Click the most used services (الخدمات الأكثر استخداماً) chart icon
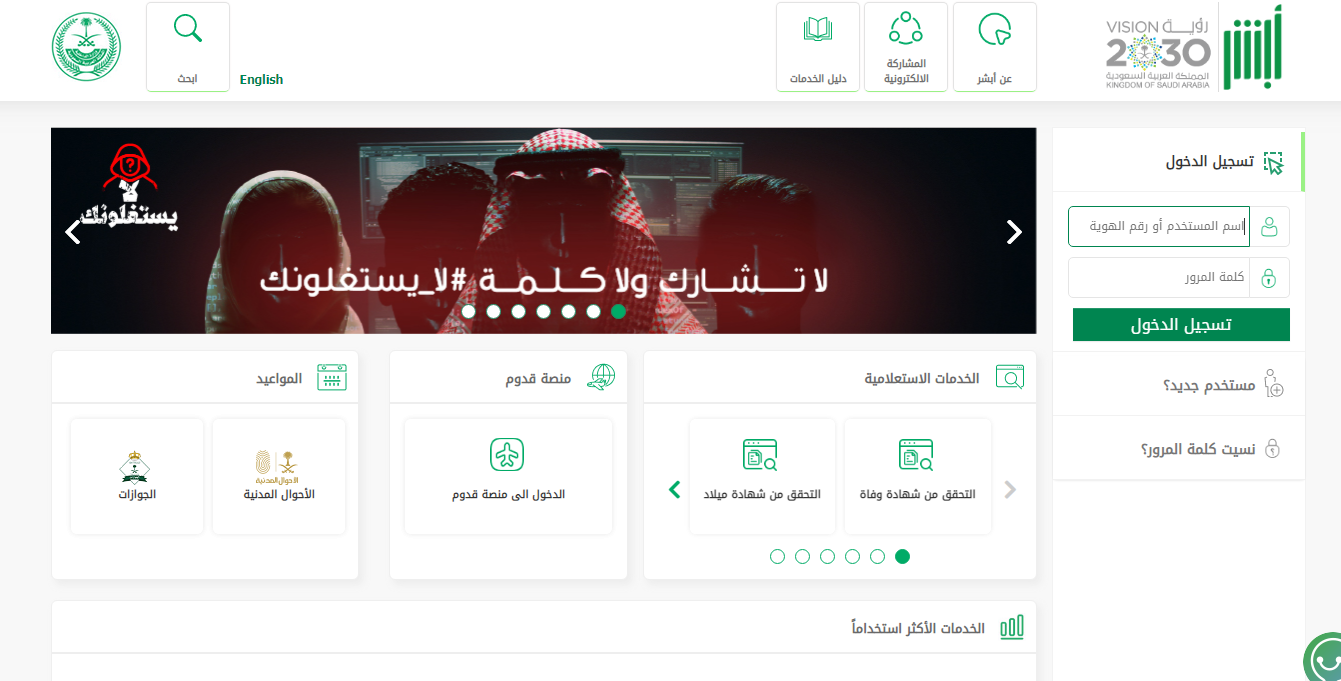The height and width of the screenshot is (681, 1341). 1012,628
